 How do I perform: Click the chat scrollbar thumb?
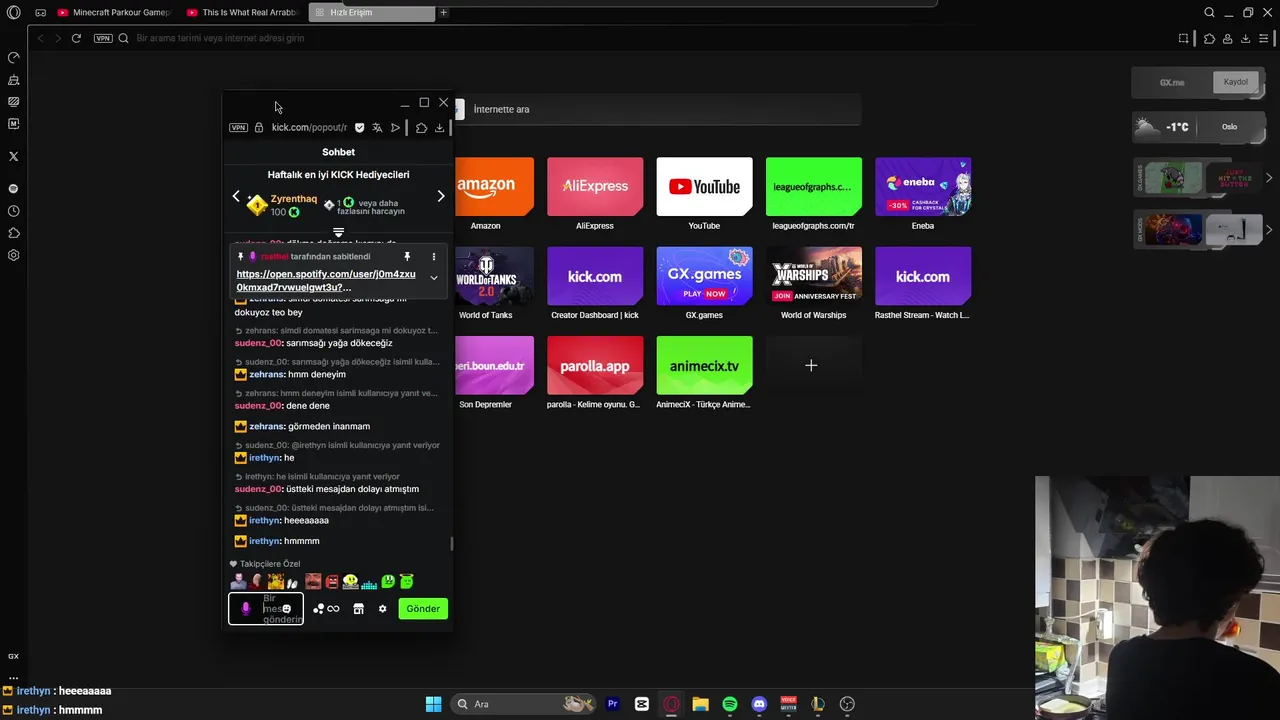pyautogui.click(x=452, y=544)
